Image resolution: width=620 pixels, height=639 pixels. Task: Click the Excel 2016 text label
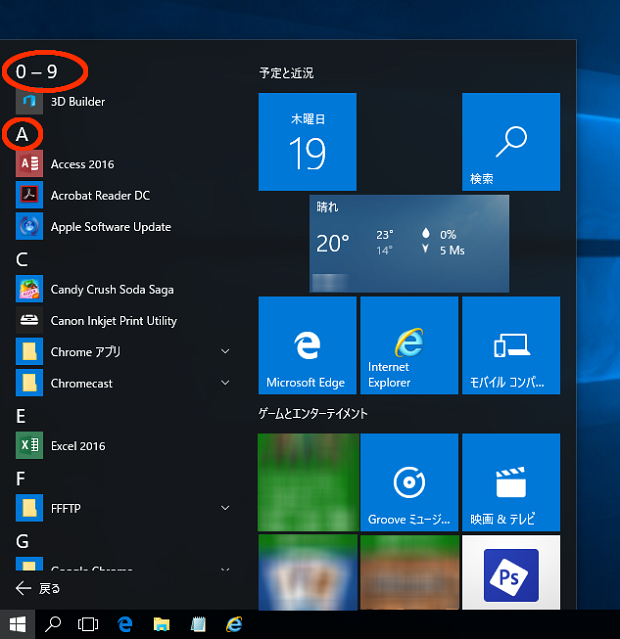[78, 446]
